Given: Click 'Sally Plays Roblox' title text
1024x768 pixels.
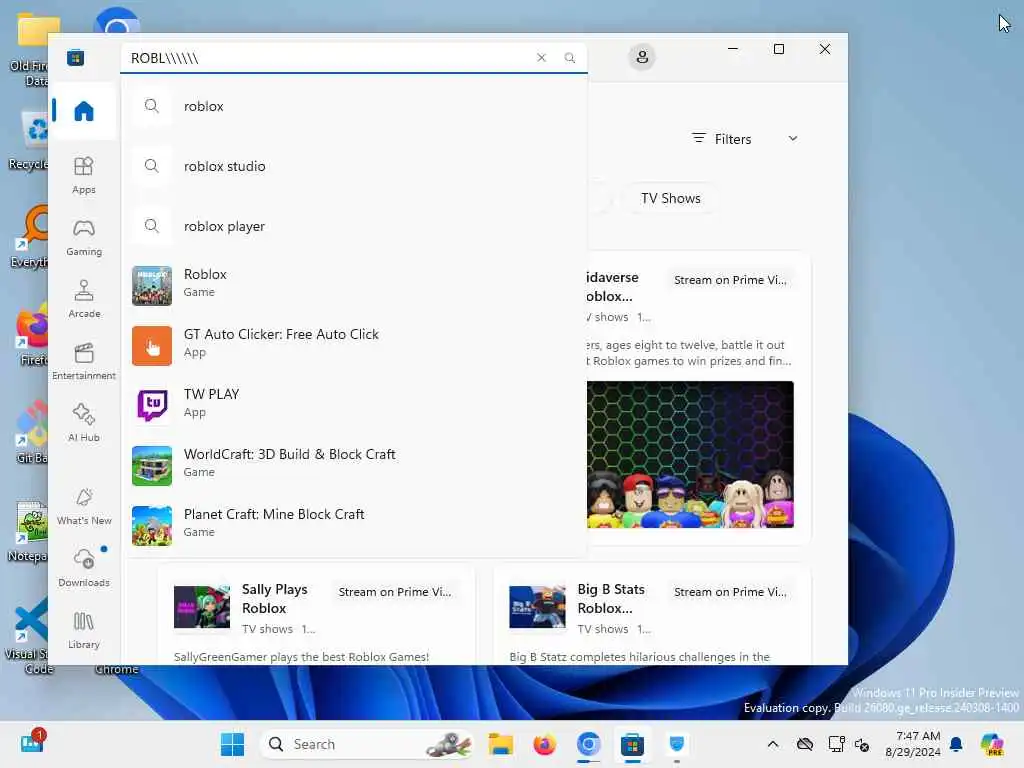Looking at the screenshot, I should pyautogui.click(x=274, y=598).
